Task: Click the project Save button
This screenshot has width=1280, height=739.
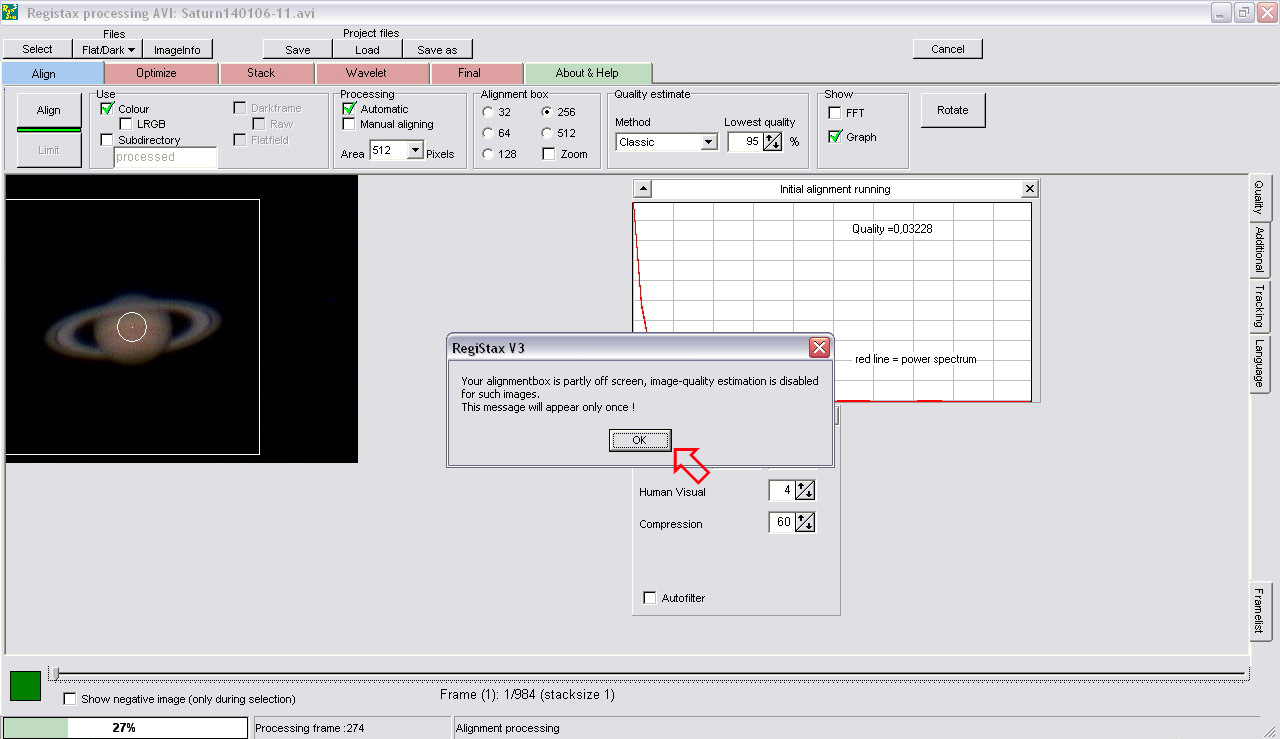Action: 298,49
